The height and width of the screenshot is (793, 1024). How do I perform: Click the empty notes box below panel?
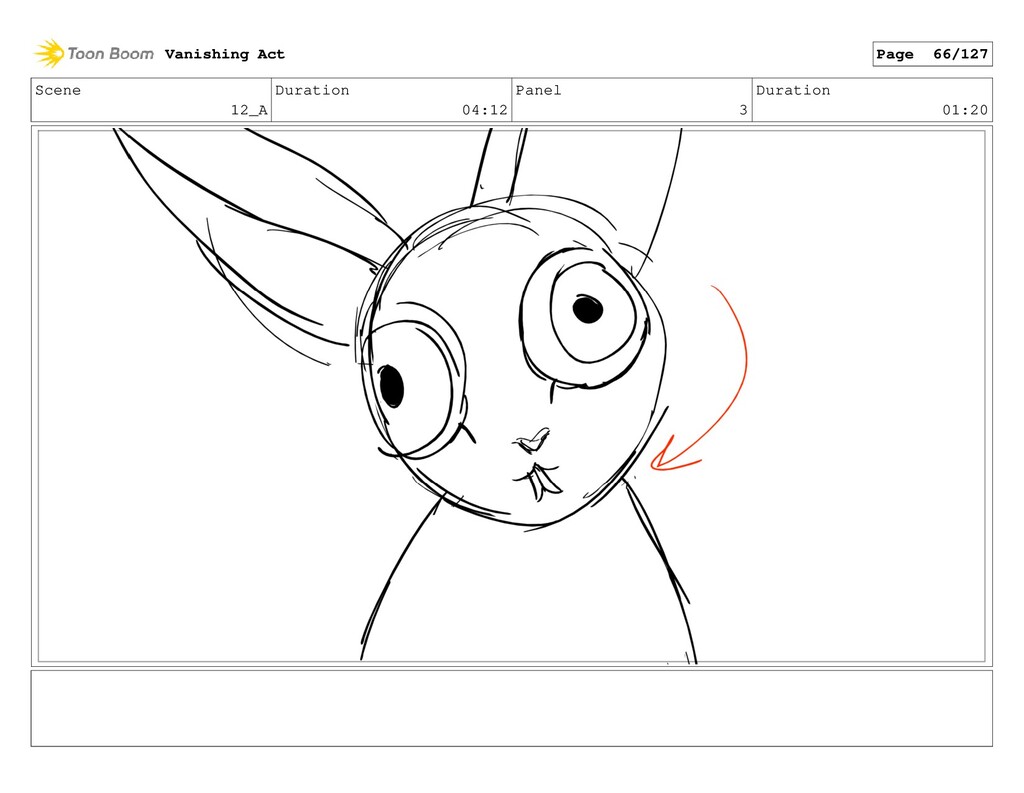(511, 708)
